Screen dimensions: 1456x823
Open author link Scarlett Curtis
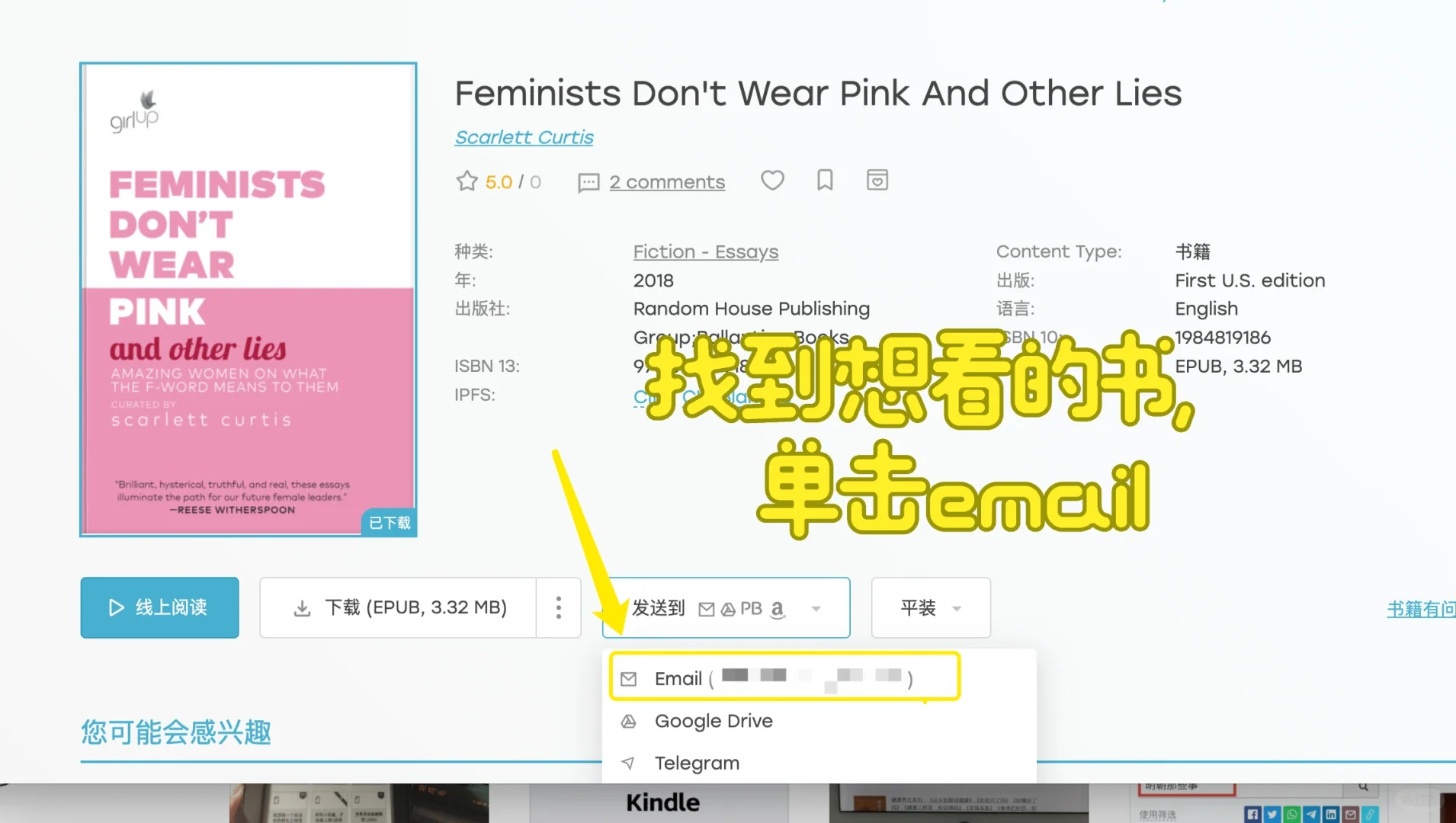click(x=524, y=137)
